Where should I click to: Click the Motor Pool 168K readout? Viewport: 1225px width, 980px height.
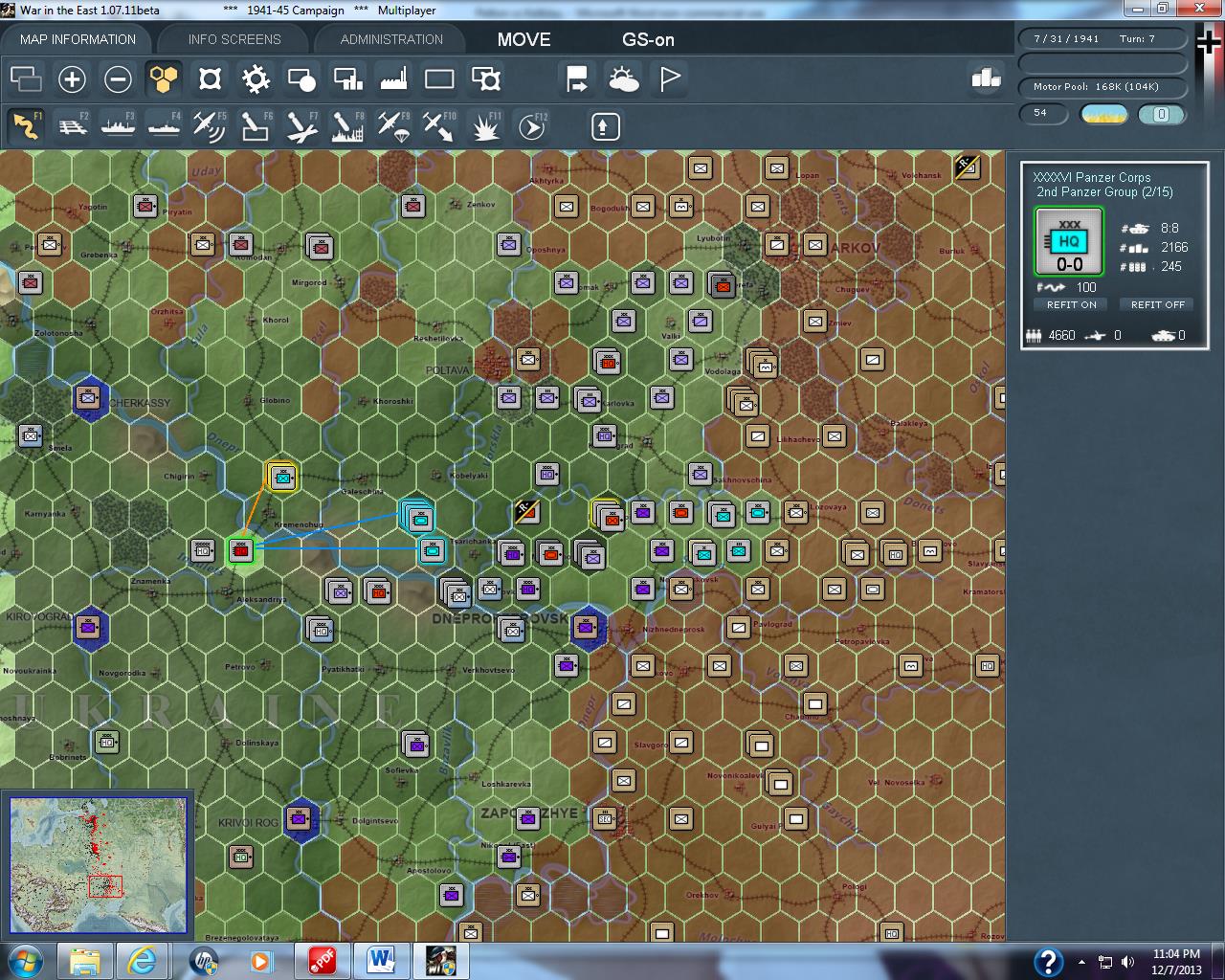1101,87
